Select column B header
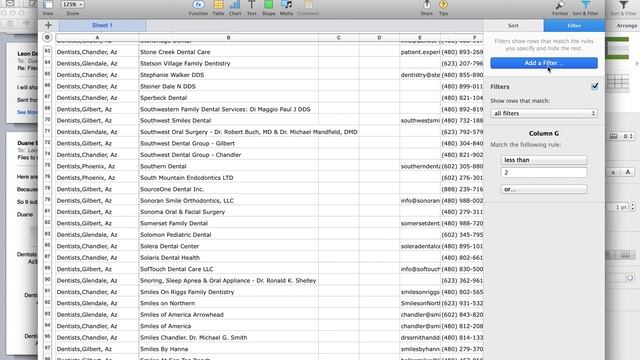 click(228, 38)
